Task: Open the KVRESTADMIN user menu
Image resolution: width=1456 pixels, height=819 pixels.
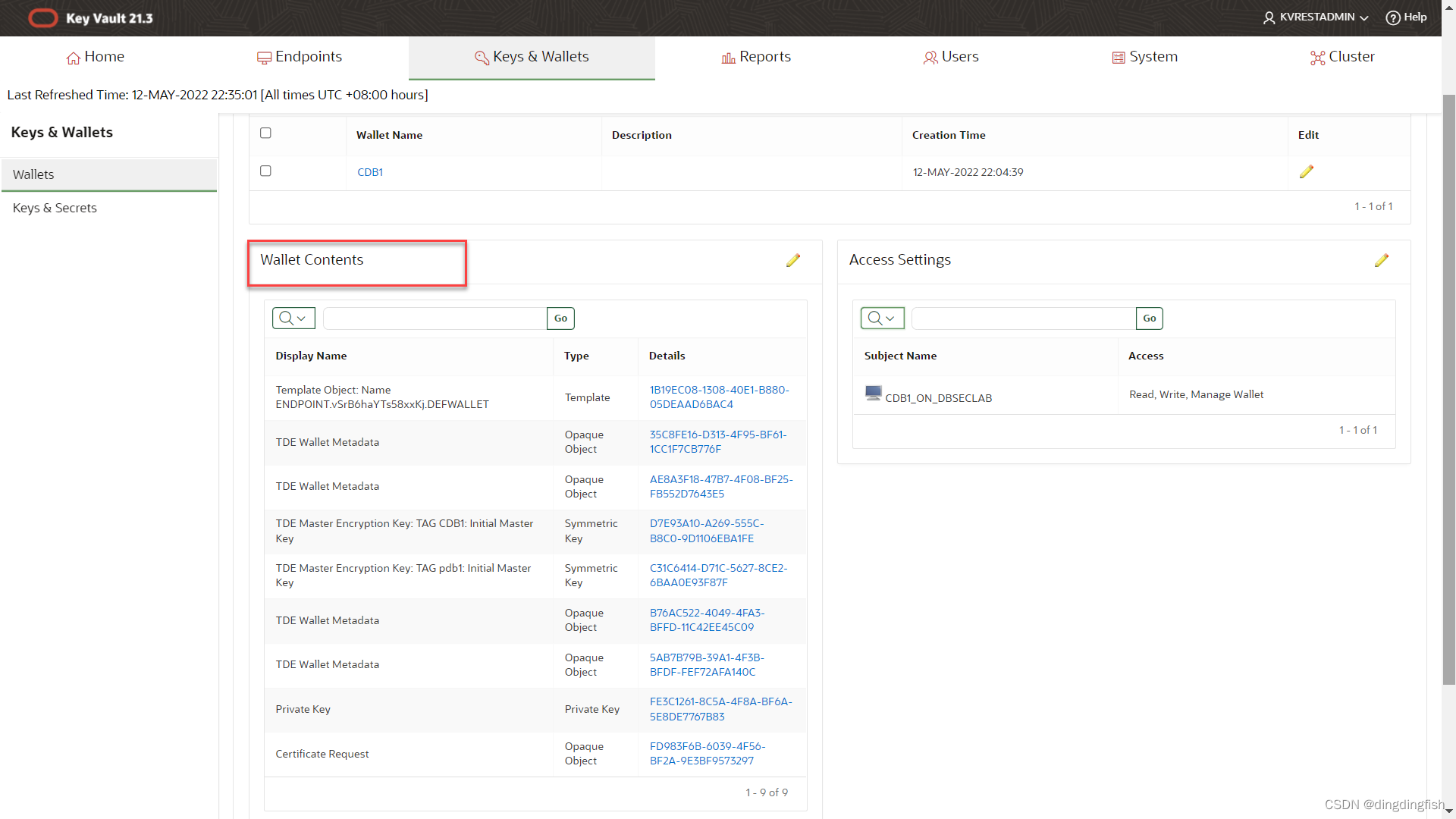Action: coord(1316,17)
